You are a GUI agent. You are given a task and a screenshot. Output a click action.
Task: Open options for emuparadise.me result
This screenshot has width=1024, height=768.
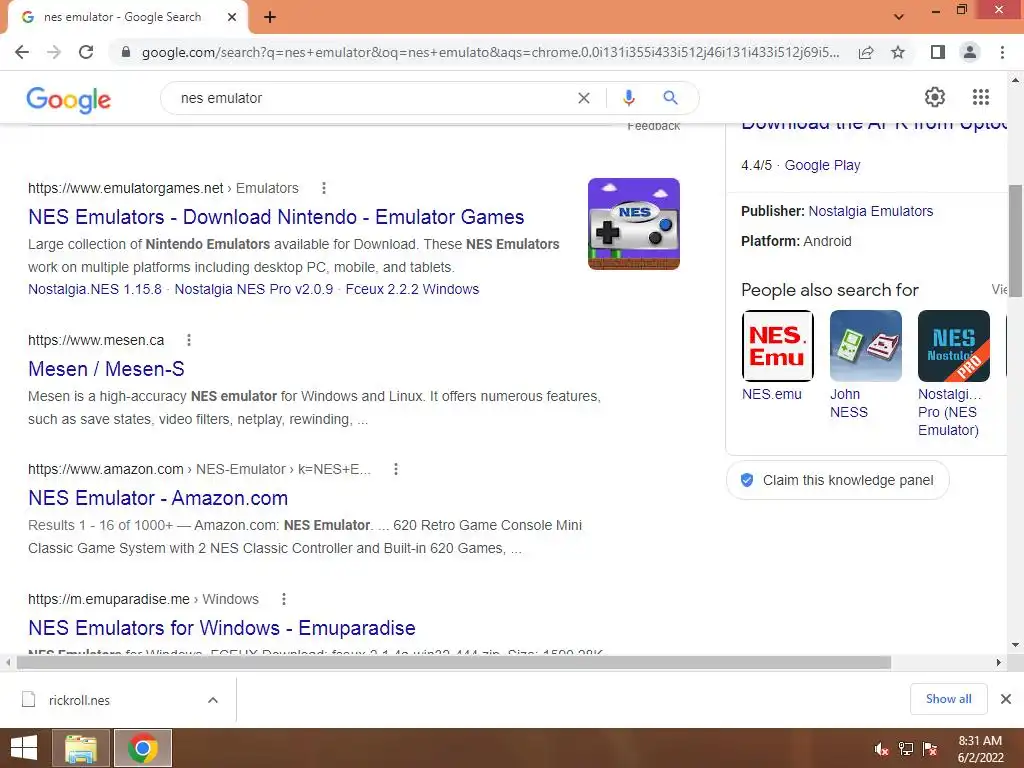coord(283,599)
